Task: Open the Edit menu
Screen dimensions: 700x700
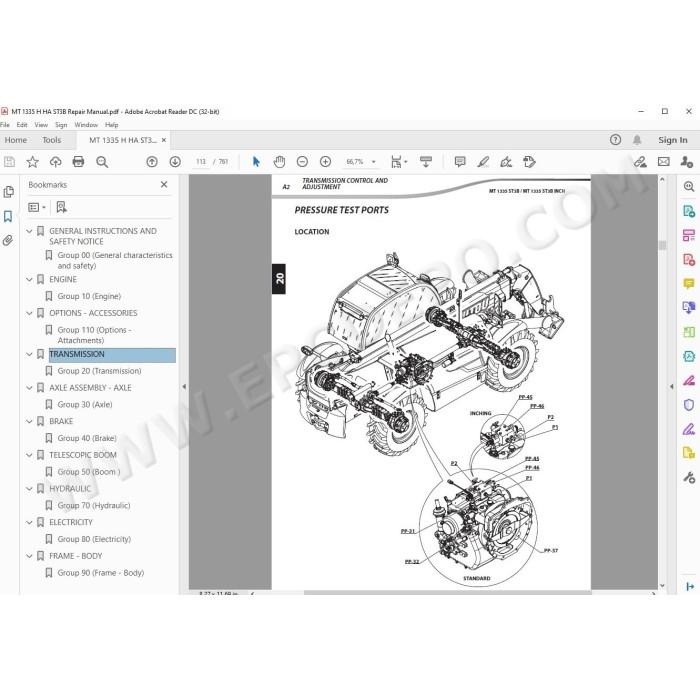Action: coord(22,125)
